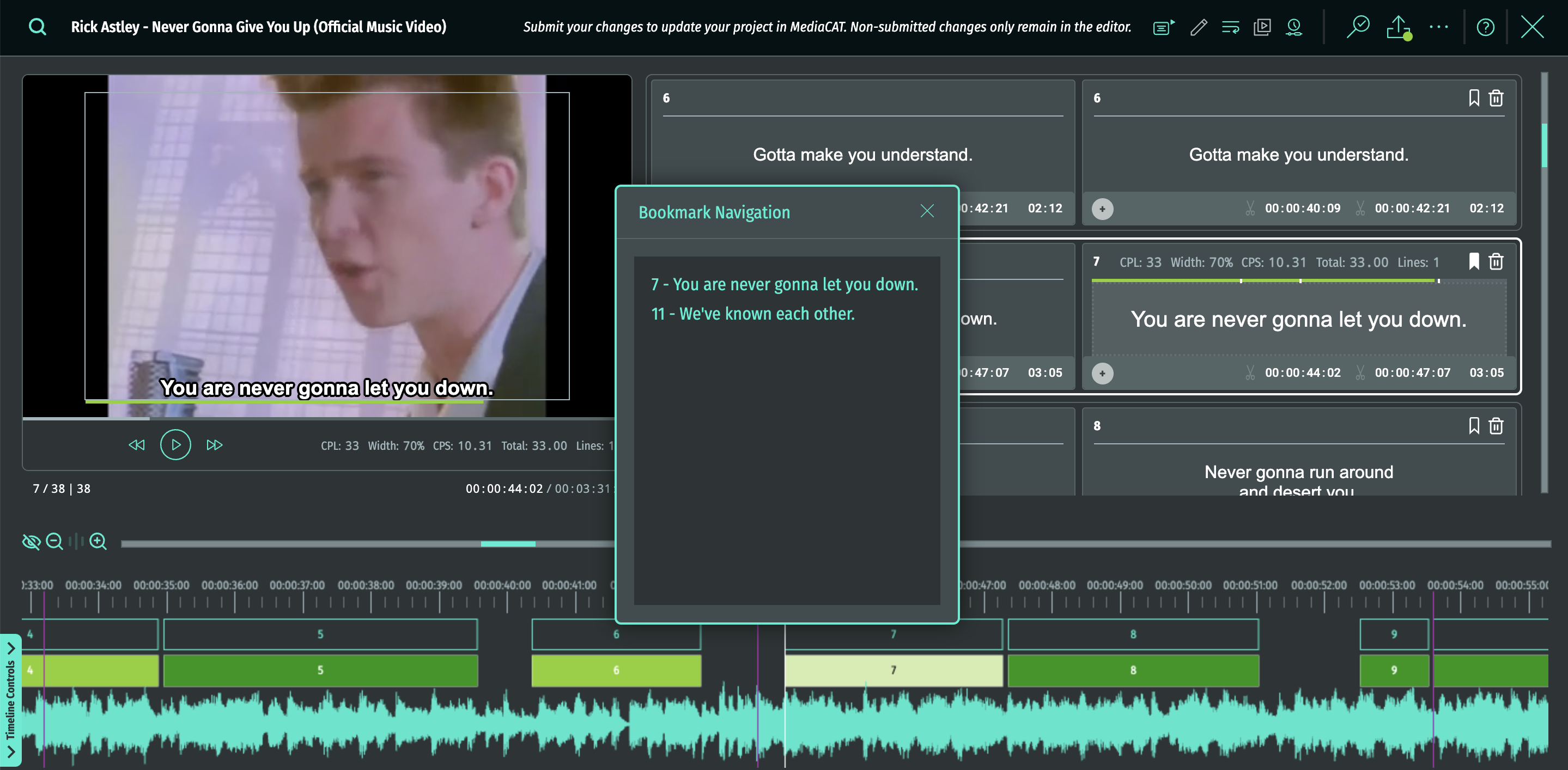Jump to bookmark 7 - You are never gonna
This screenshot has height=770, width=1568.
[x=784, y=284]
